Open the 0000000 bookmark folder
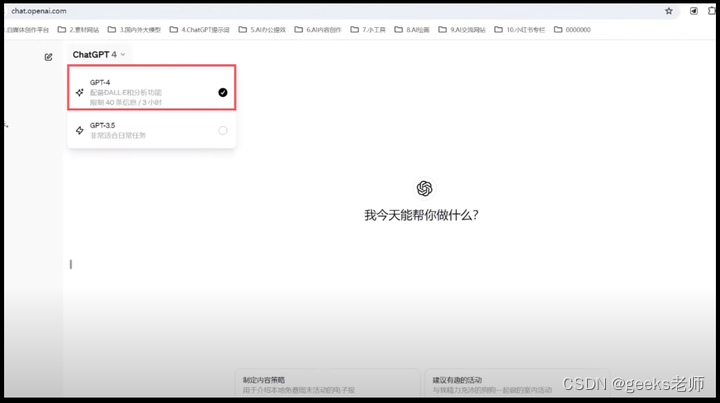Screen dimensions: 720x403 (573, 30)
